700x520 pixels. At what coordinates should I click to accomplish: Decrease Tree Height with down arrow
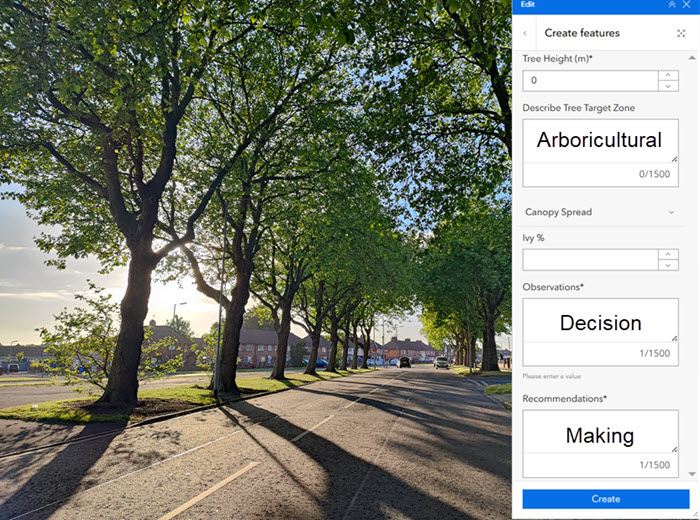(667, 86)
